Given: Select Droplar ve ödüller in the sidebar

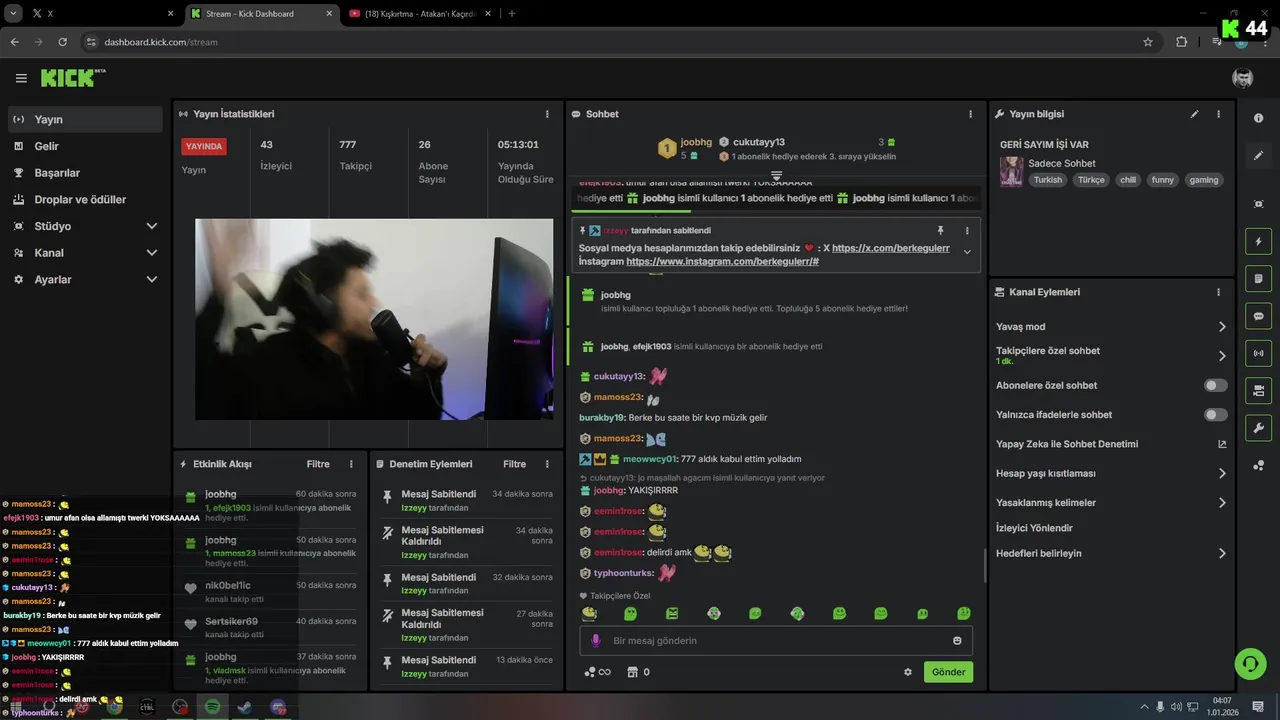Looking at the screenshot, I should [x=84, y=199].
